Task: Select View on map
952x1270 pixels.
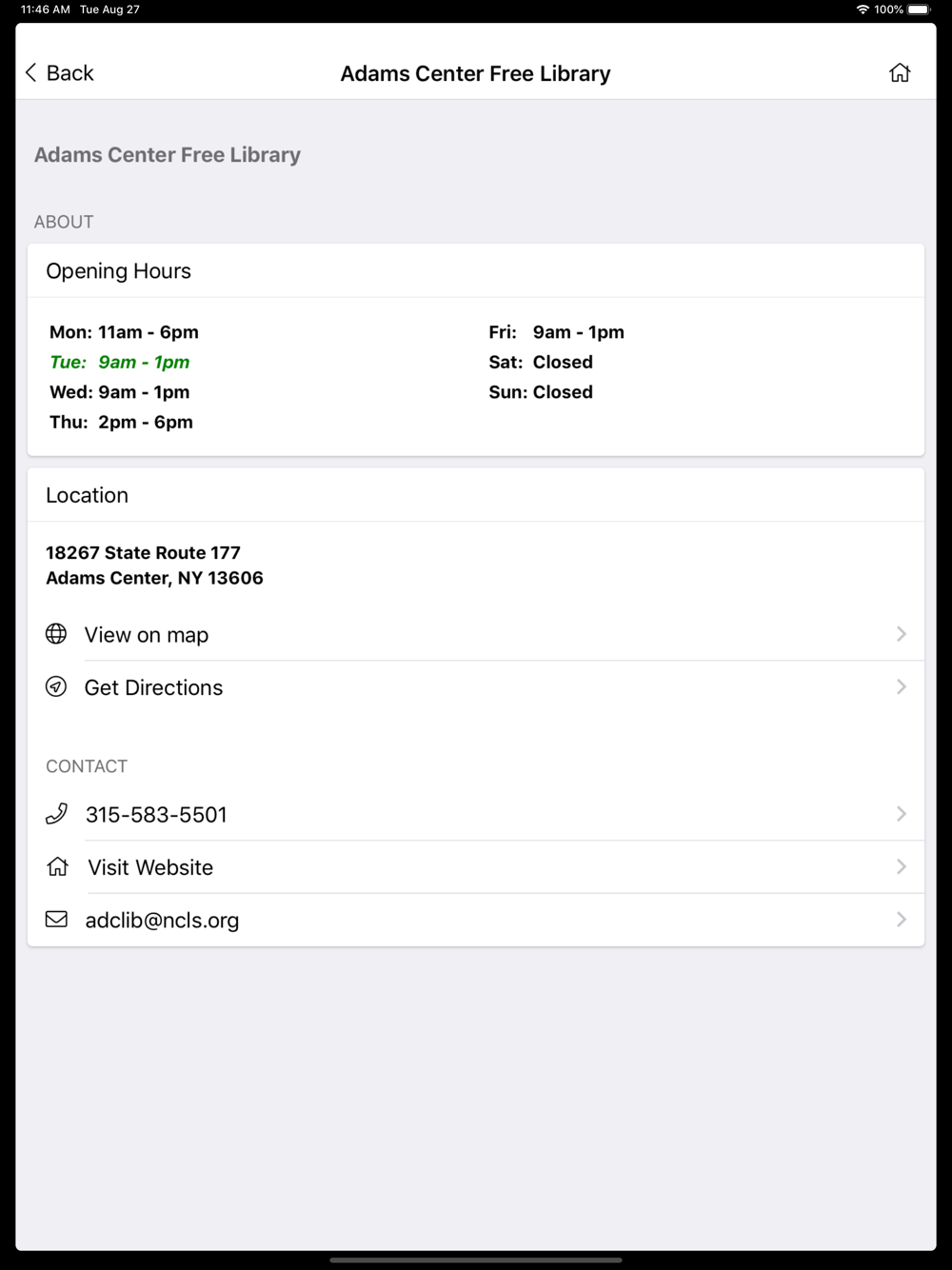Action: click(x=476, y=634)
